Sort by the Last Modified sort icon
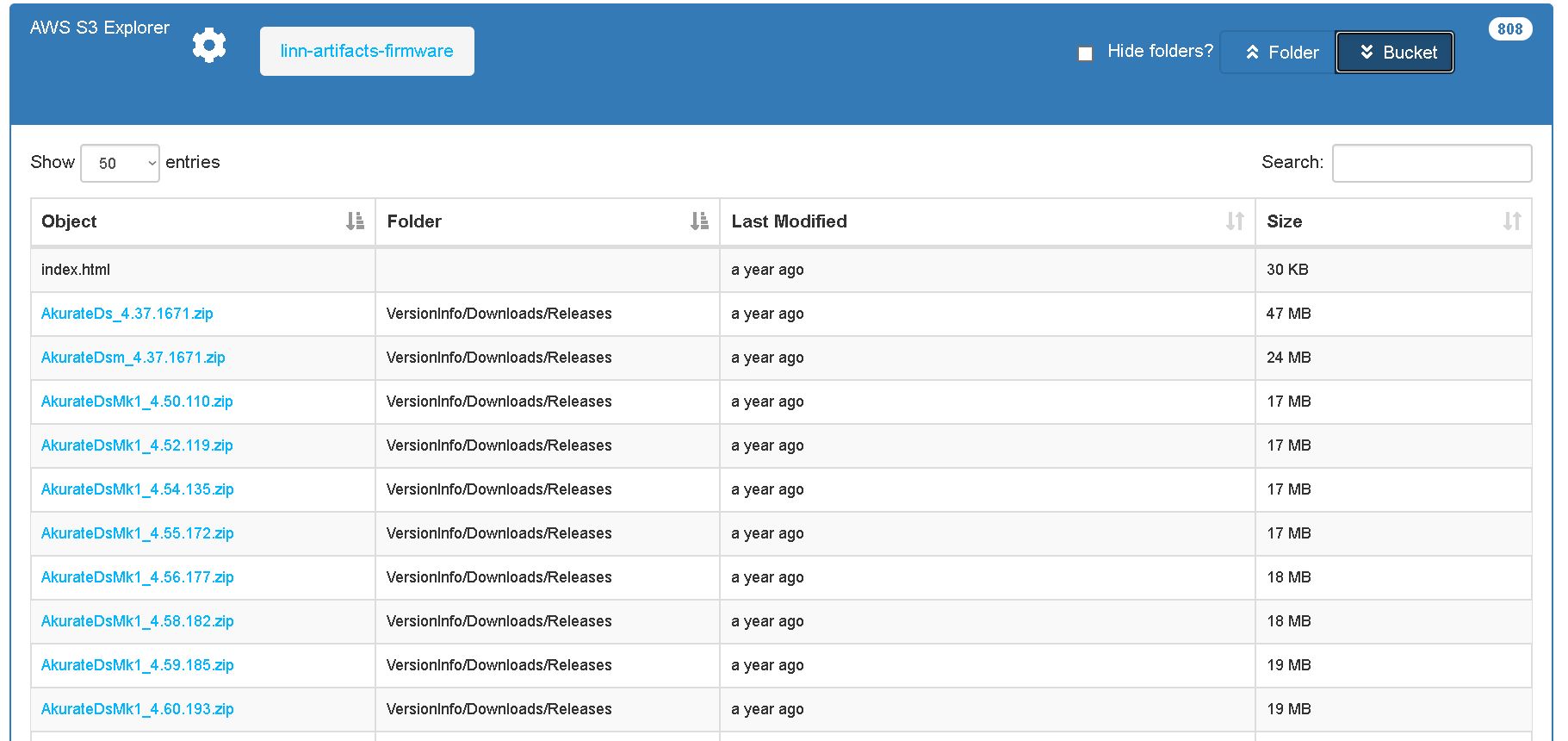This screenshot has width=1568, height=741. [1235, 221]
